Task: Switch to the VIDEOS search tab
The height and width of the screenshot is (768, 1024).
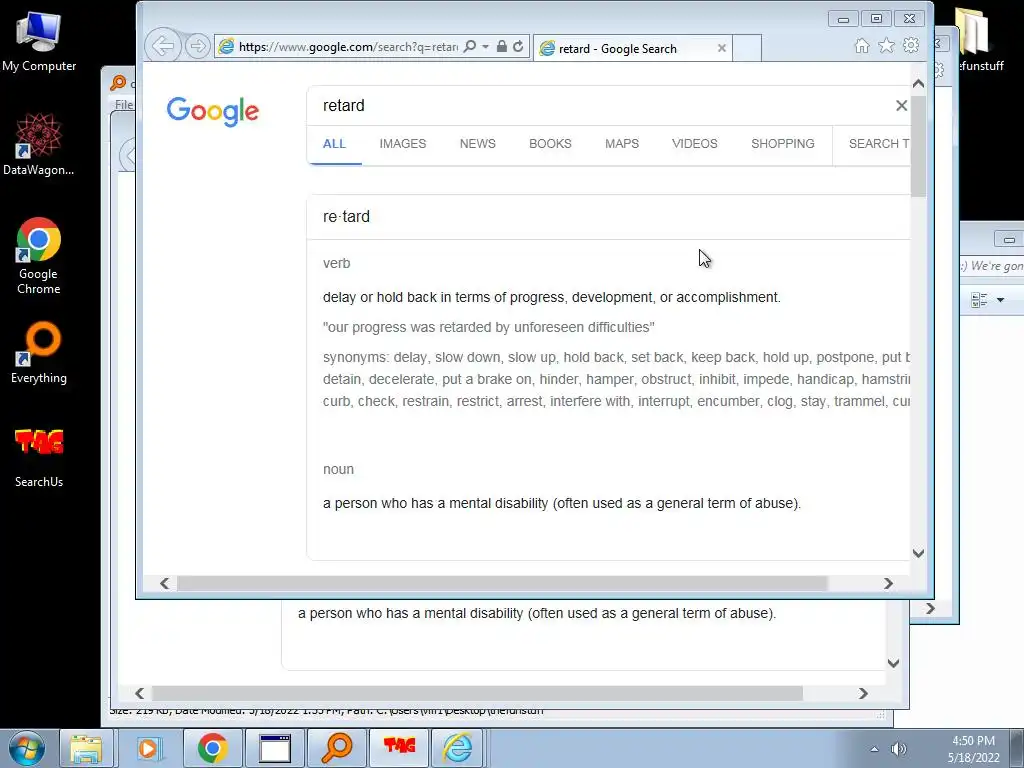Action: [695, 144]
